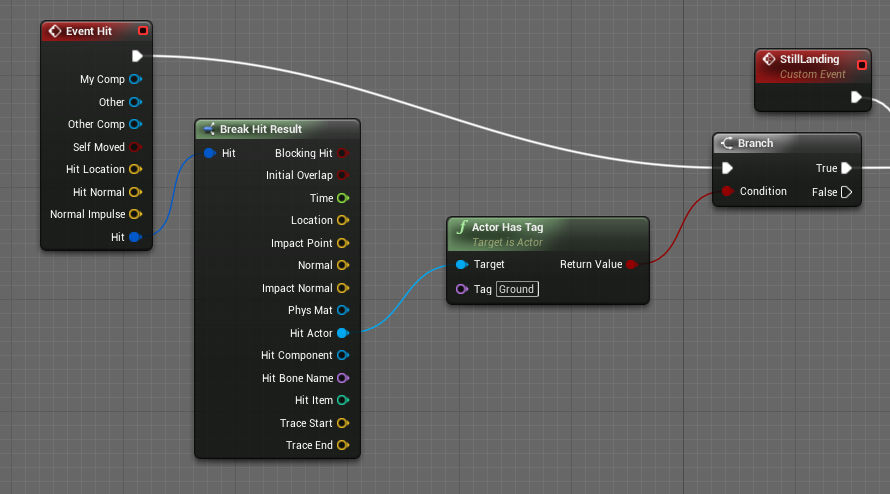Click the Return Value output pin
The width and height of the screenshot is (890, 494).
tap(631, 264)
